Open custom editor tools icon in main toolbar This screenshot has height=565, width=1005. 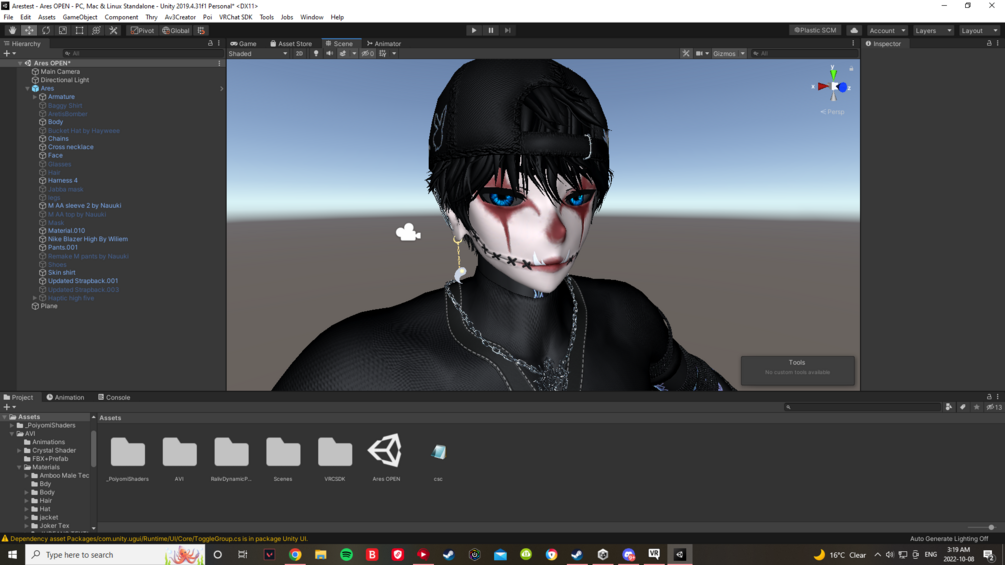pos(113,30)
